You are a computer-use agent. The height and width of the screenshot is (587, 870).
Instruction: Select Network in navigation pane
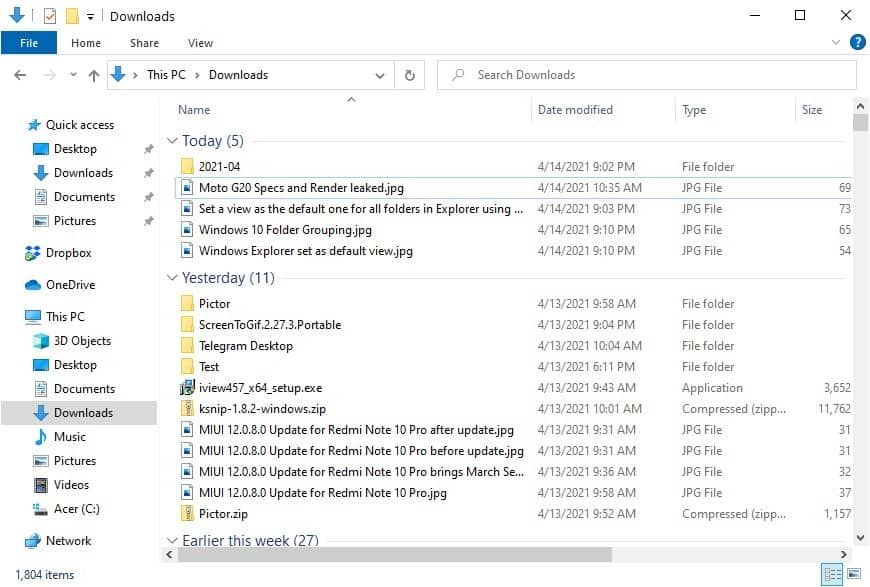pos(68,541)
